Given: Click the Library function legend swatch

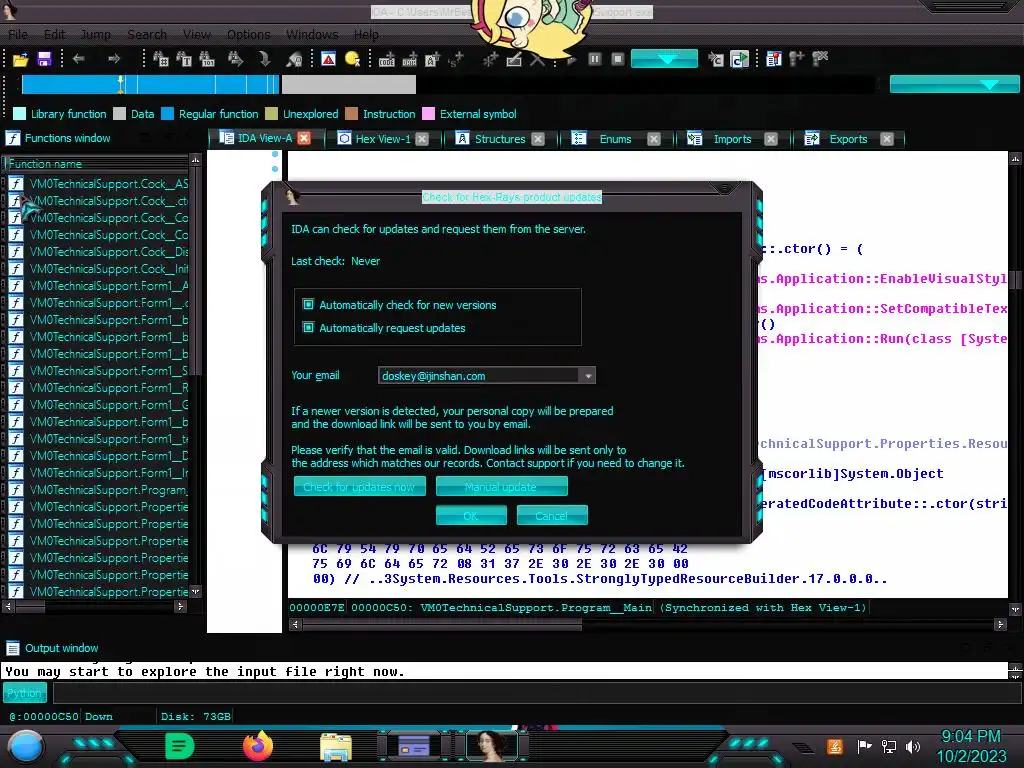Looking at the screenshot, I should [x=20, y=114].
